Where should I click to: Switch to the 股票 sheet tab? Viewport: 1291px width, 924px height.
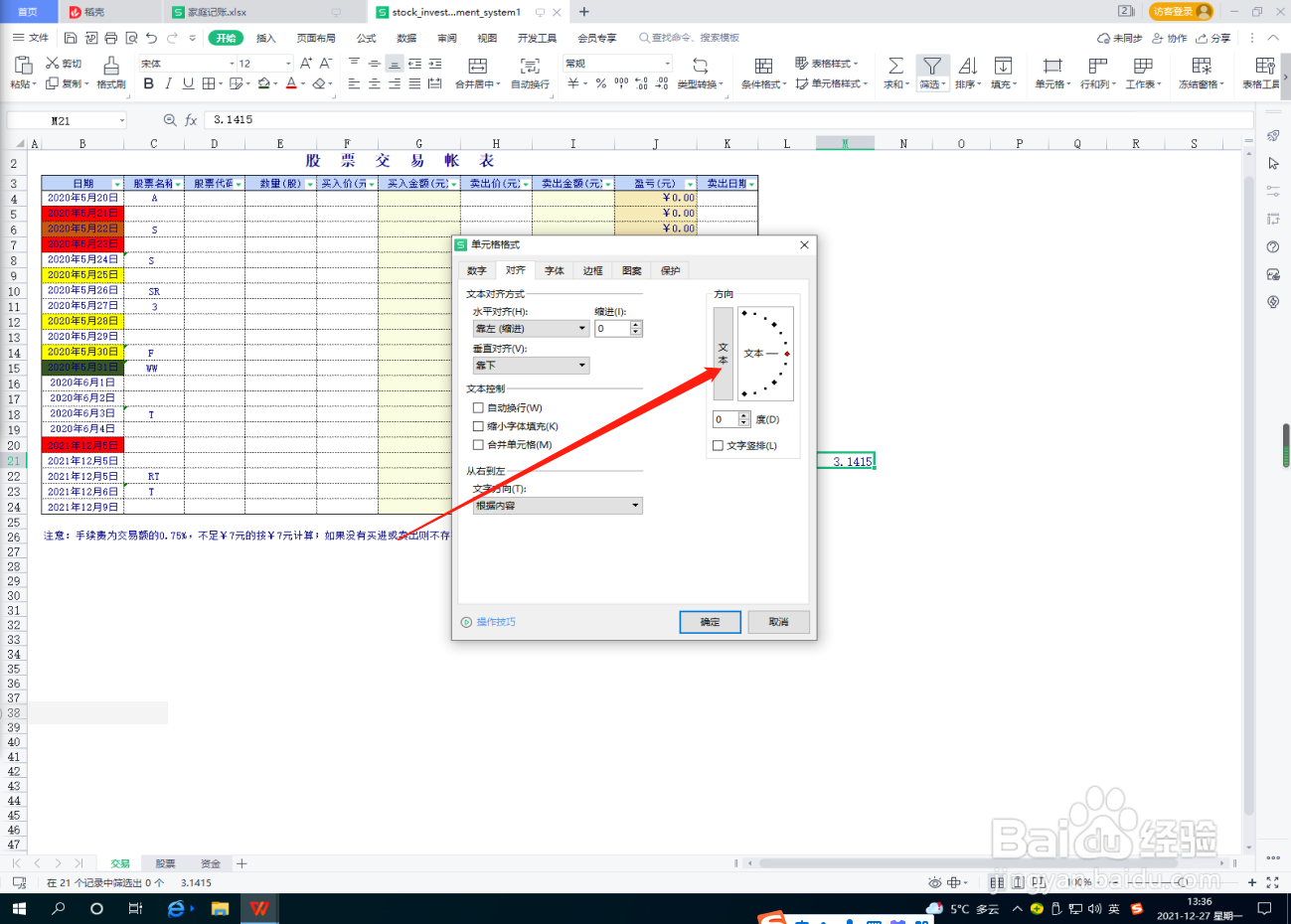[x=165, y=863]
